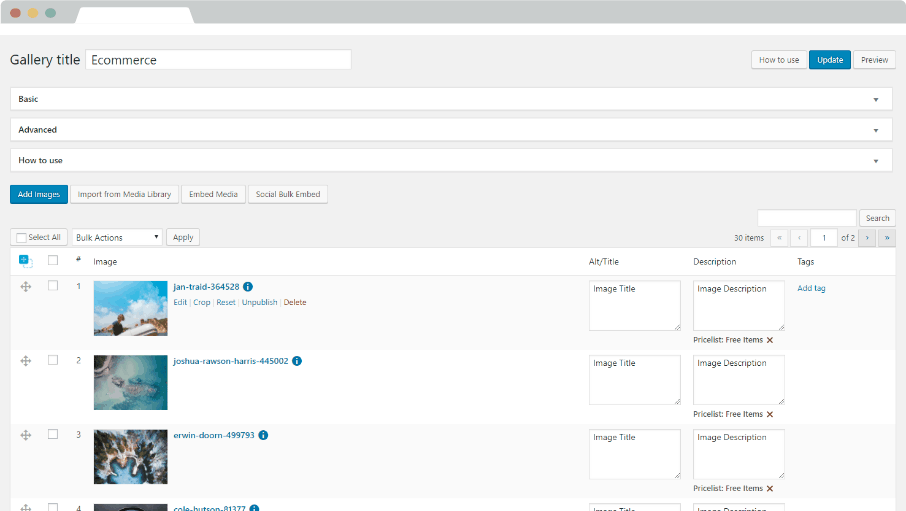Click the info icon next to erwin-doorn-499793
906x511 pixels.
click(263, 435)
